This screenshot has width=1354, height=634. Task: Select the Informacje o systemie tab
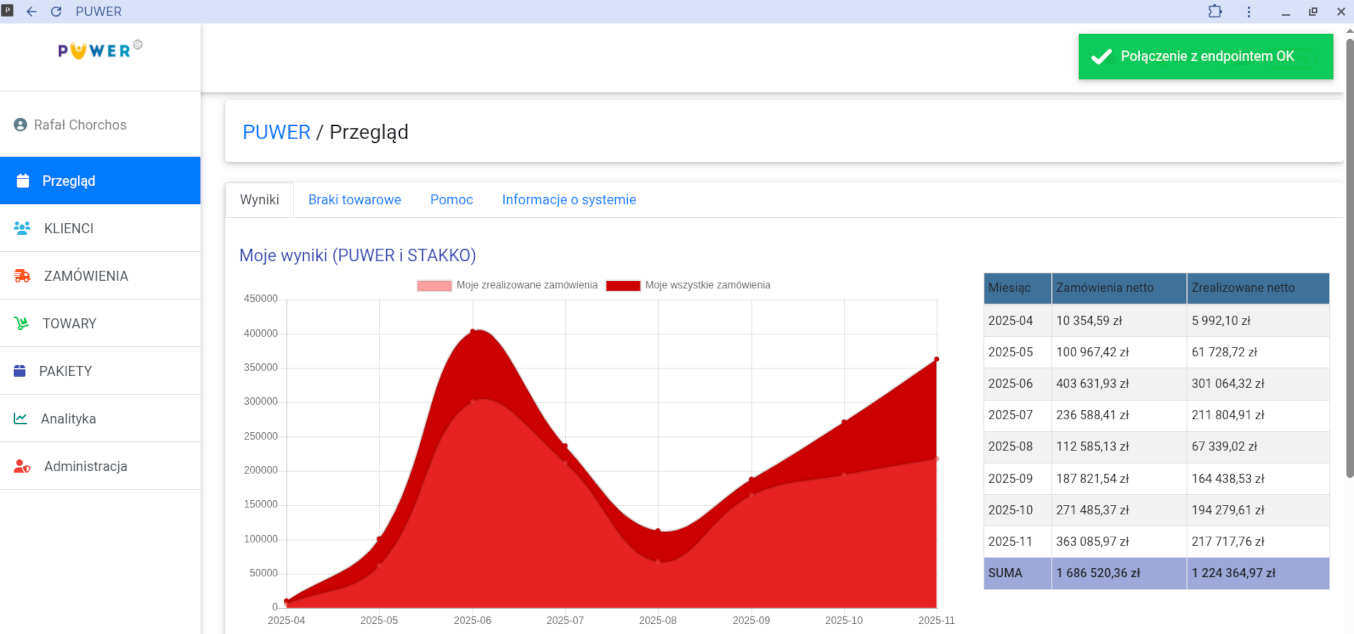pos(568,200)
